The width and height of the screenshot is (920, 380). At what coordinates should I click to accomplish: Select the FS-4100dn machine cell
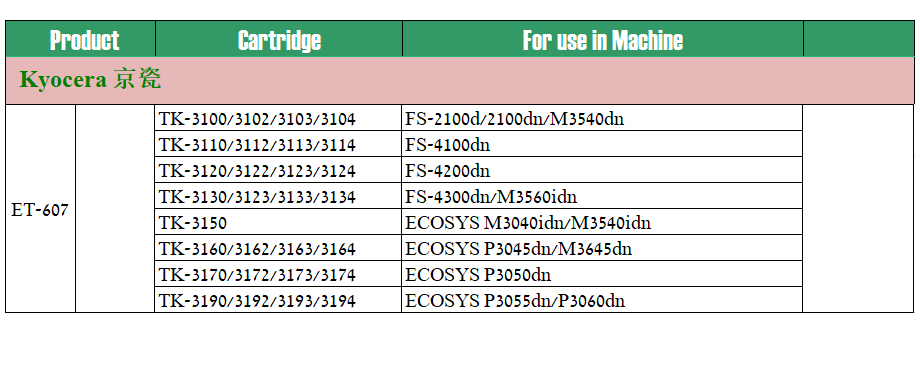(x=602, y=144)
